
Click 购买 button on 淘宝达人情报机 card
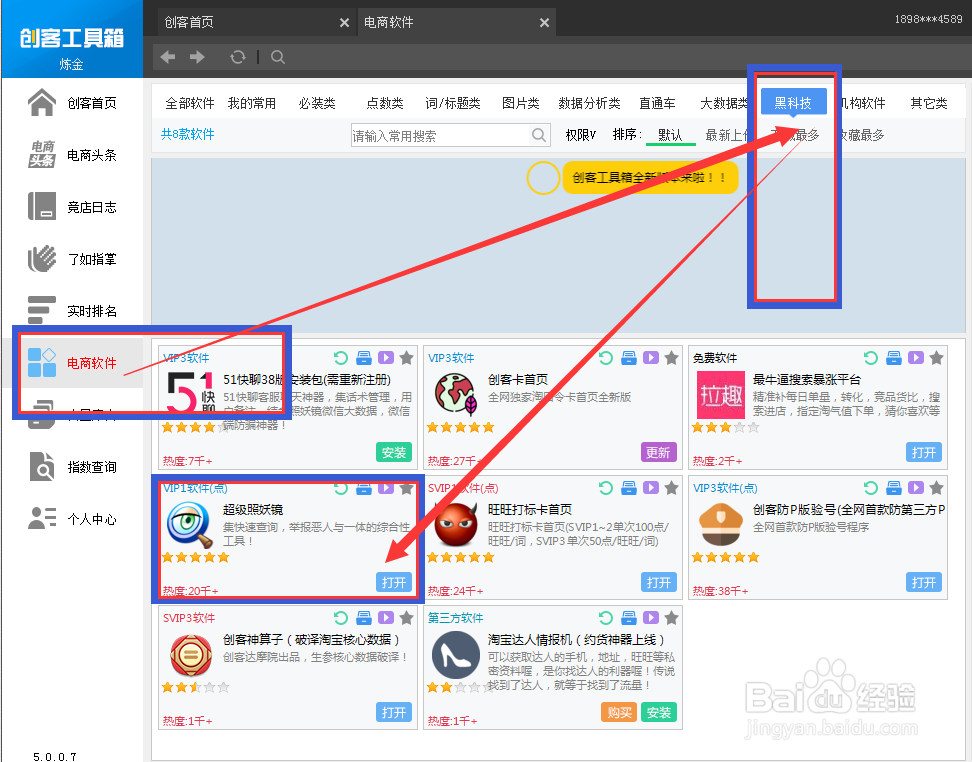pyautogui.click(x=619, y=712)
